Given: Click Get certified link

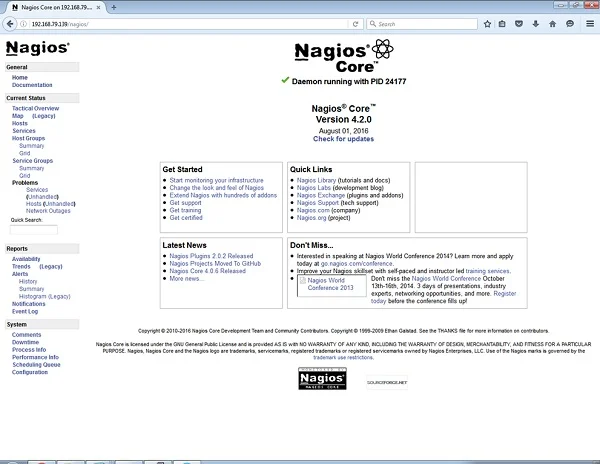Looking at the screenshot, I should 186,218.
